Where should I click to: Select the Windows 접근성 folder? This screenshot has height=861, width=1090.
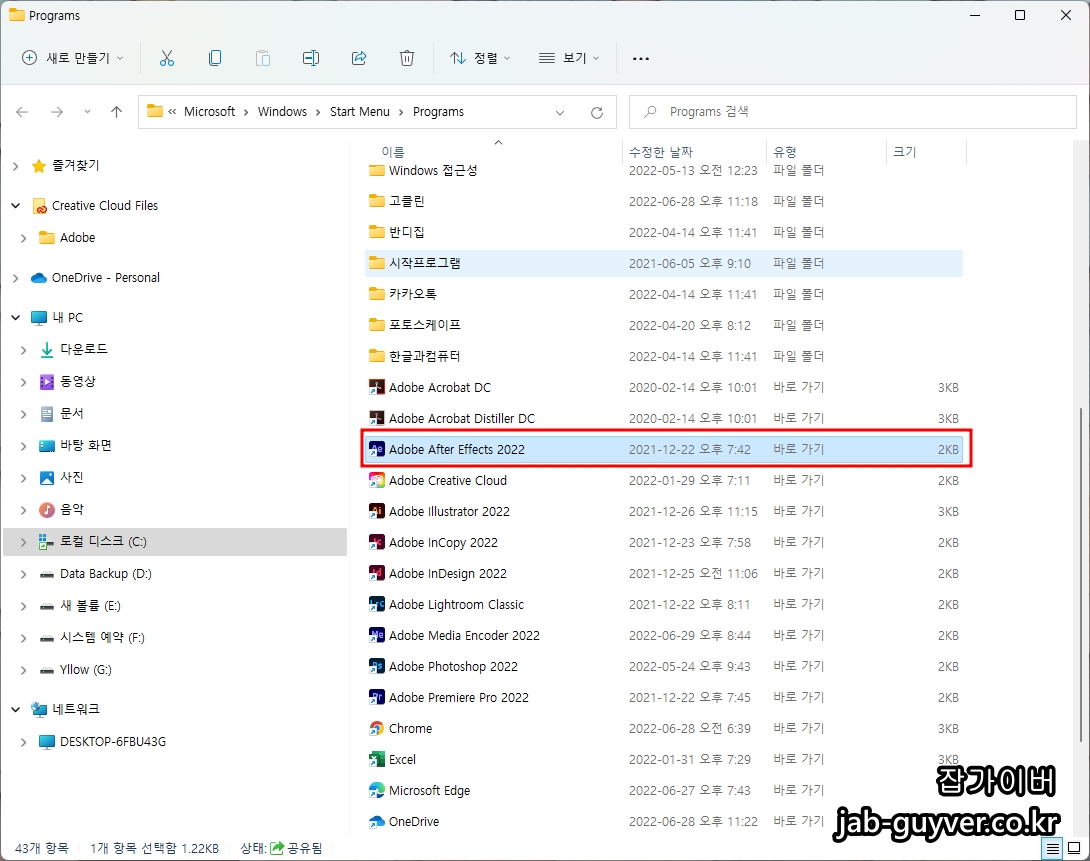click(432, 171)
